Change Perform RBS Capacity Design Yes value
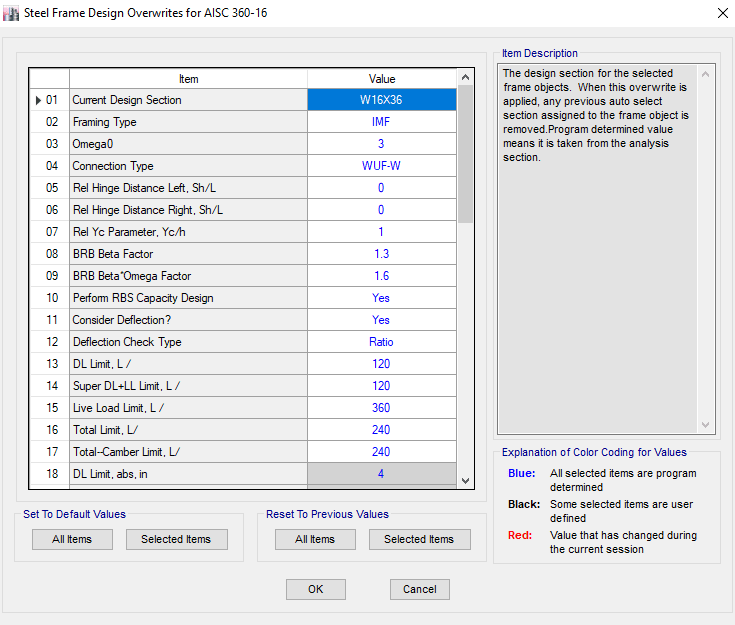This screenshot has height=625, width=735. tap(382, 298)
